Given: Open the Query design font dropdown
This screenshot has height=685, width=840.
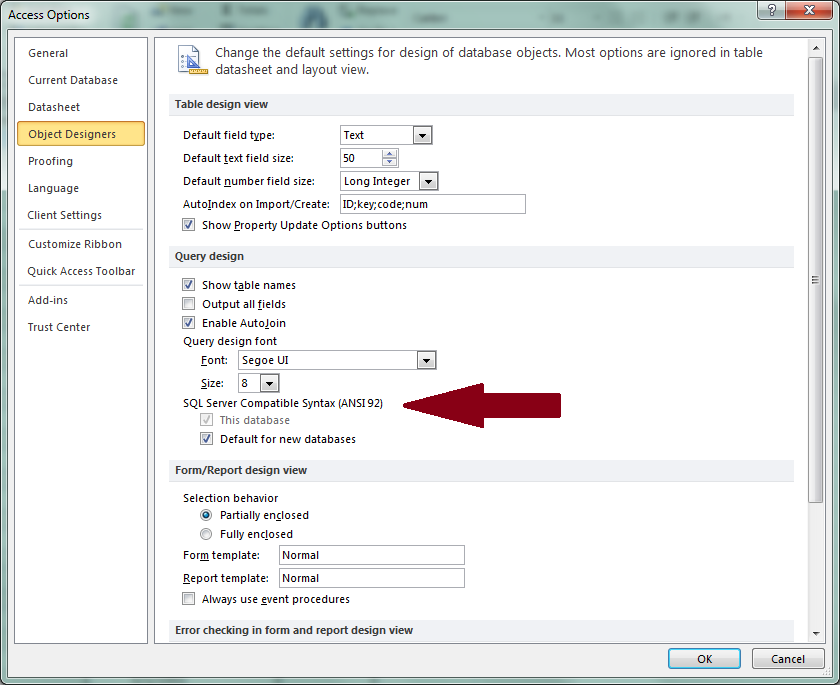Looking at the screenshot, I should [x=425, y=360].
